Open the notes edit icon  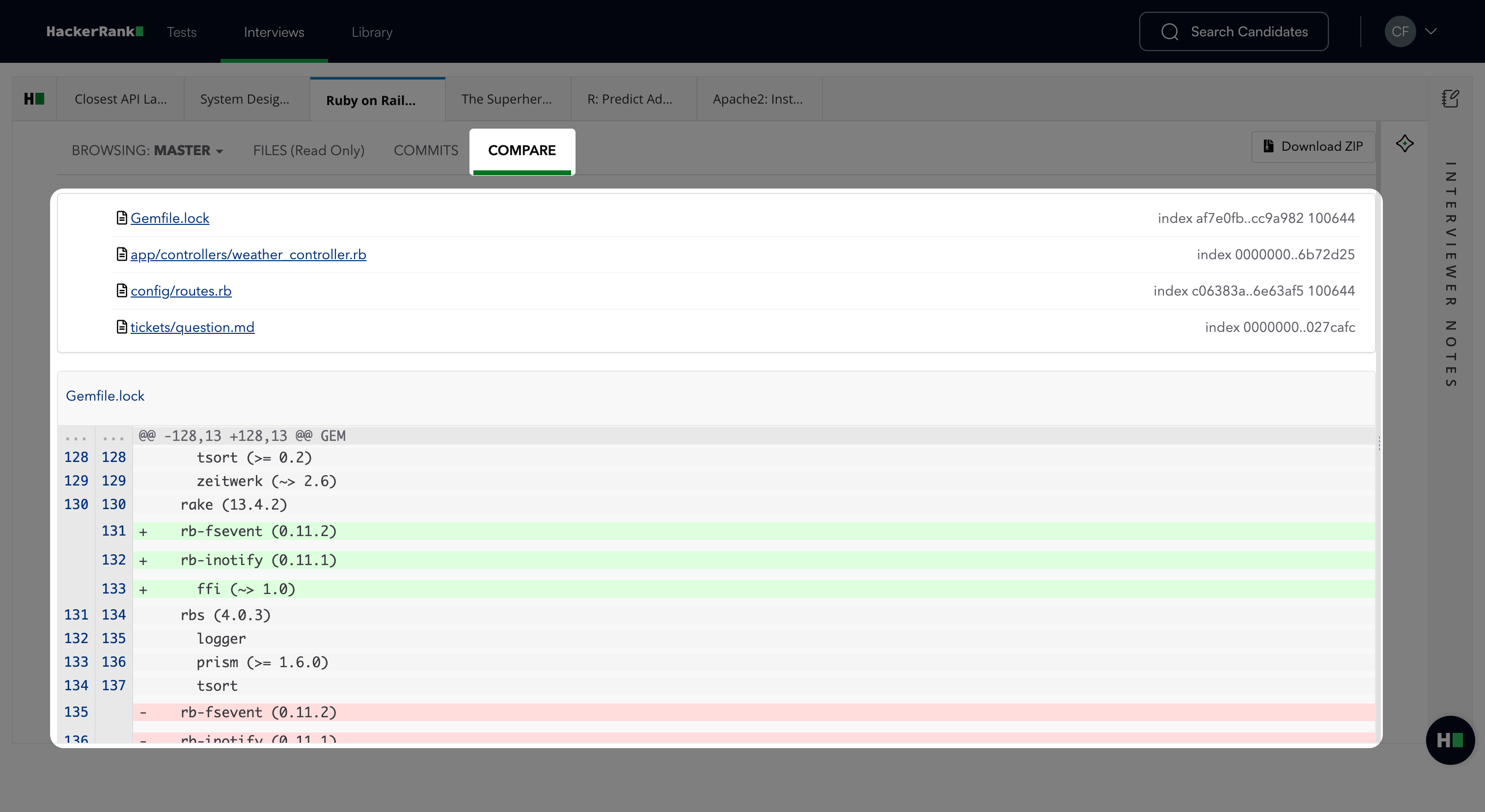[x=1451, y=99]
